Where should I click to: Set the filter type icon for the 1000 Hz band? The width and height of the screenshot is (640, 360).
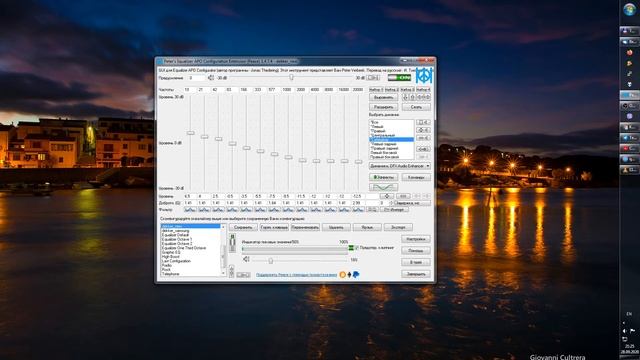click(288, 209)
